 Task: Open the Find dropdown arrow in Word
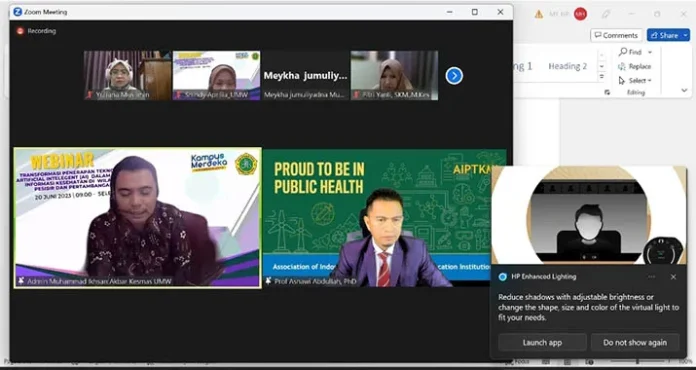click(650, 52)
